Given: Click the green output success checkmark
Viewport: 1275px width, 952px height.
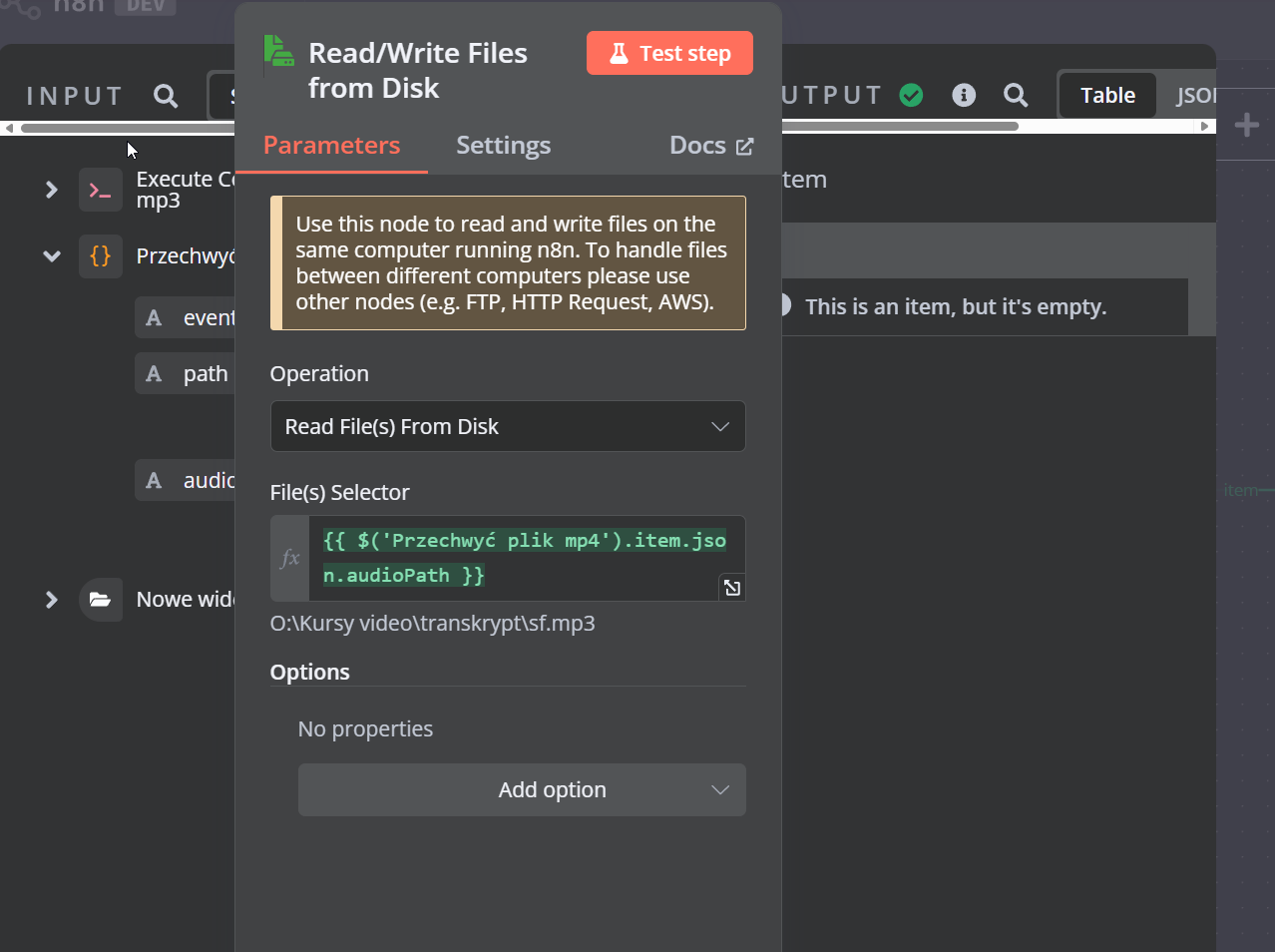Looking at the screenshot, I should tap(911, 95).
